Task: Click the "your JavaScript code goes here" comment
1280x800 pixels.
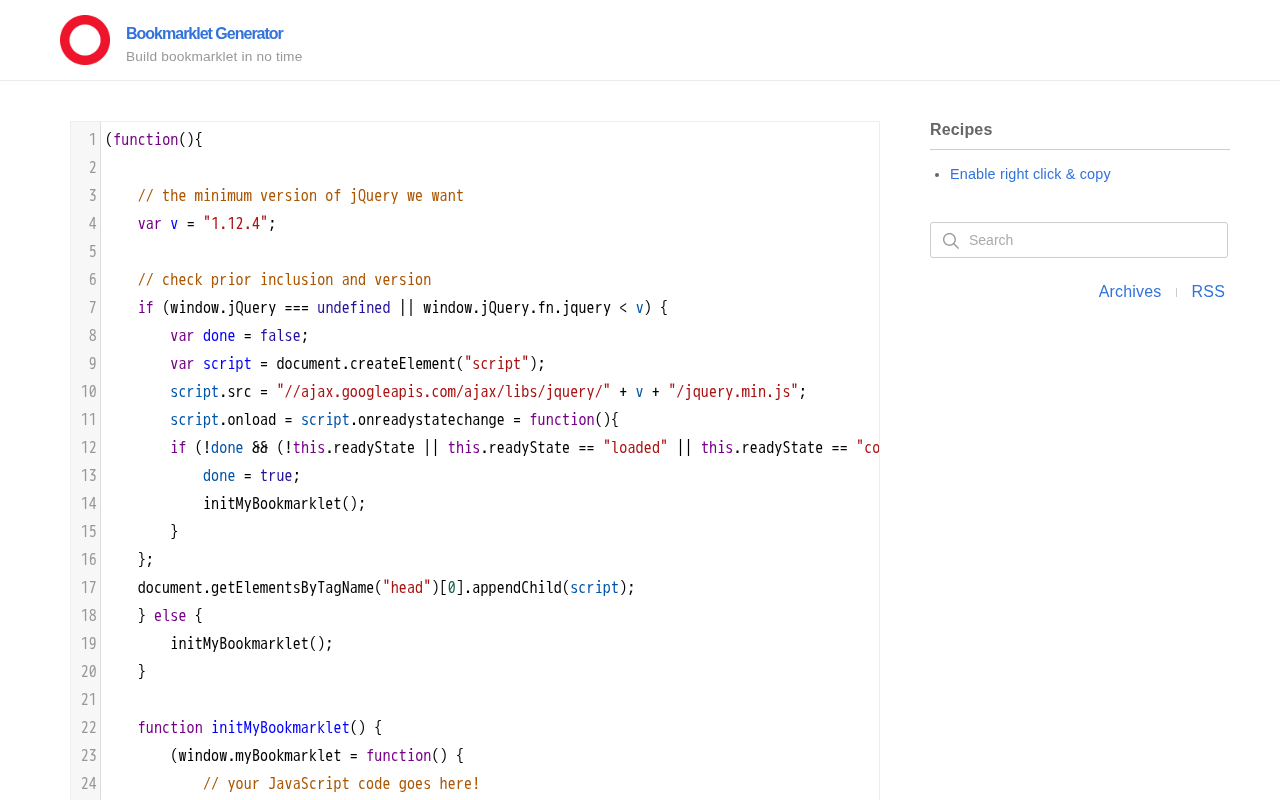Action: click(341, 784)
